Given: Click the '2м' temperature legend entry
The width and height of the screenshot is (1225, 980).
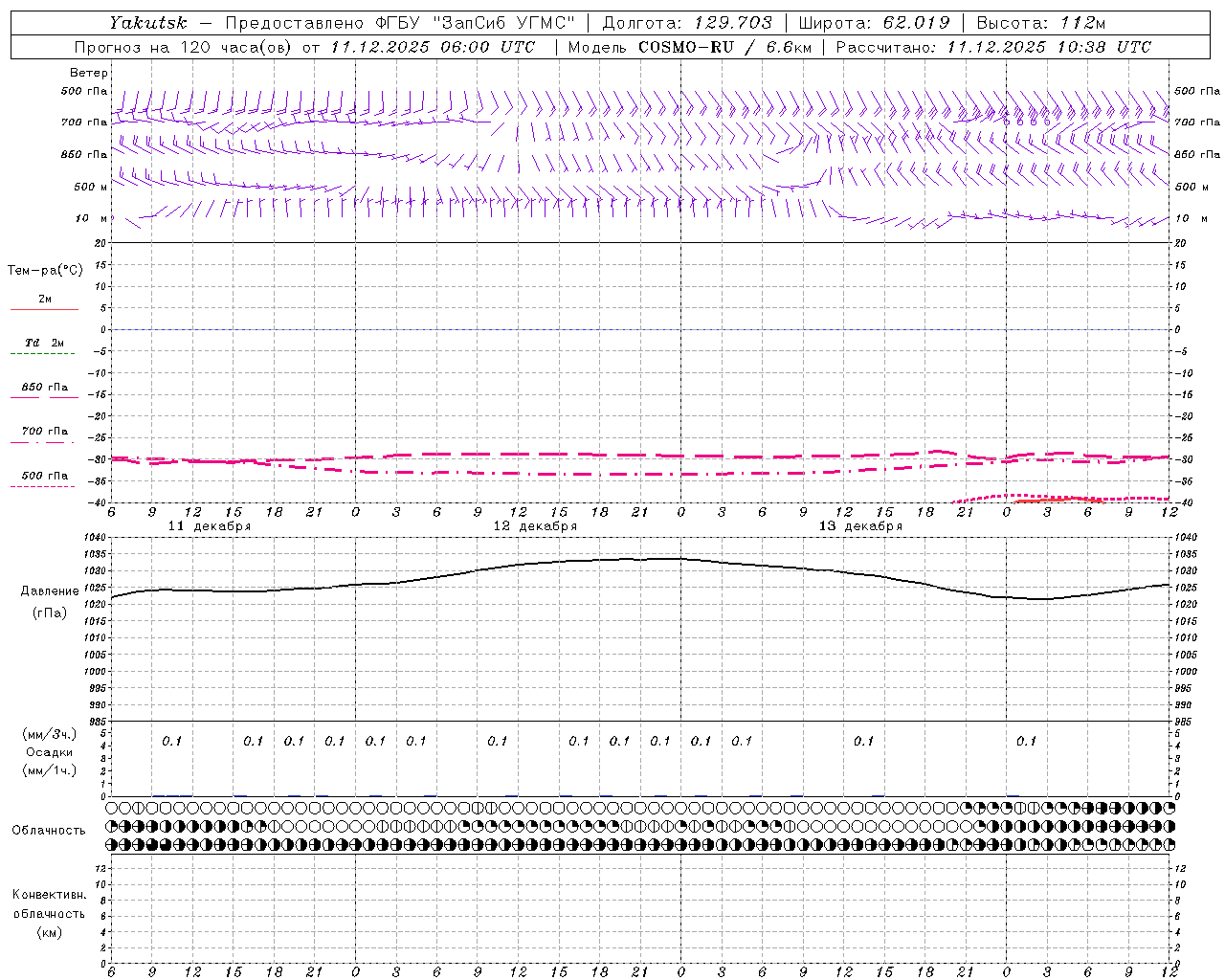Looking at the screenshot, I should tap(45, 300).
